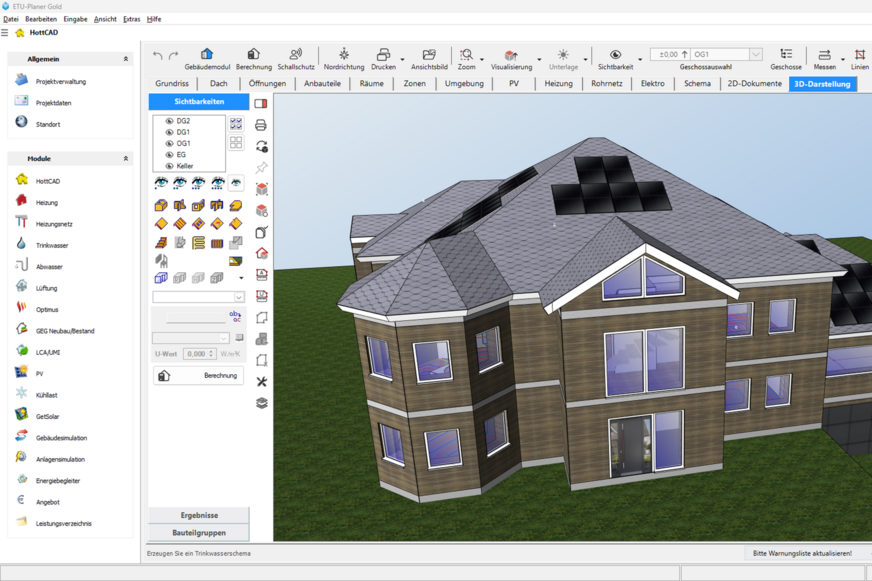Open the Schallschutz tool

(x=296, y=52)
